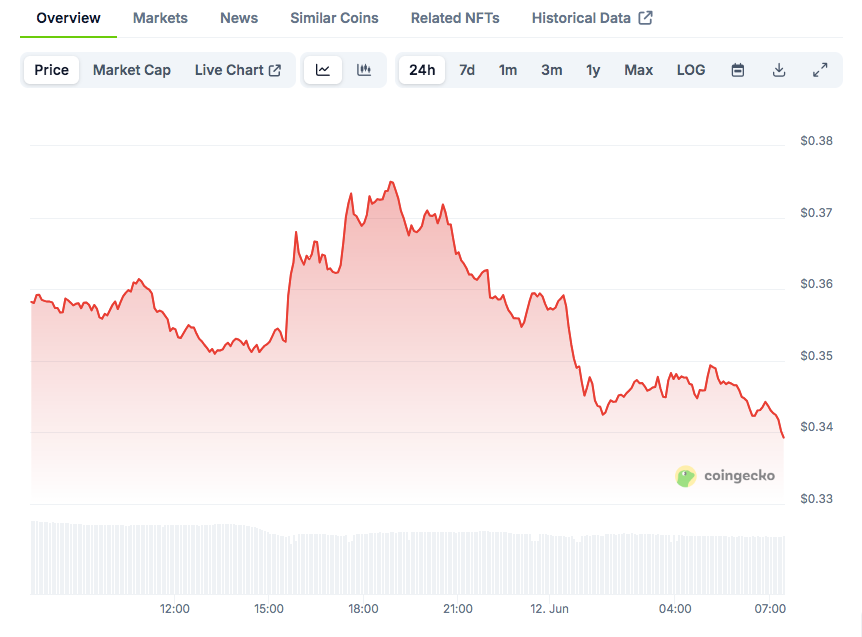Switch to line chart view
The image size is (862, 637).
click(323, 70)
